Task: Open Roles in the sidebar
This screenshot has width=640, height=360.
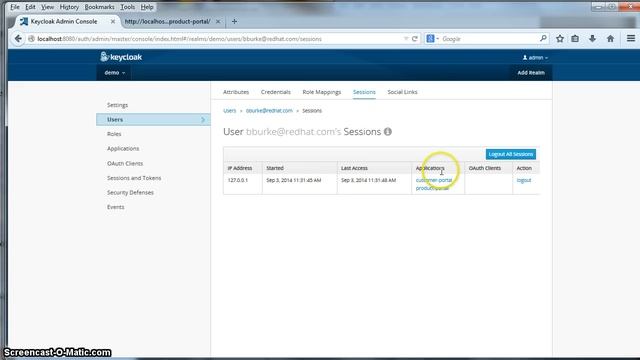Action: (x=114, y=134)
